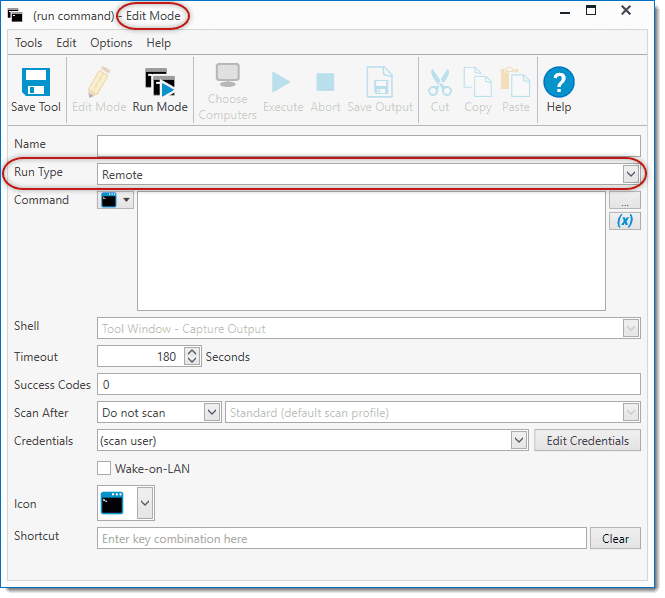Click the Timeout value field showing 180
The height and width of the screenshot is (598, 665).
click(x=140, y=356)
